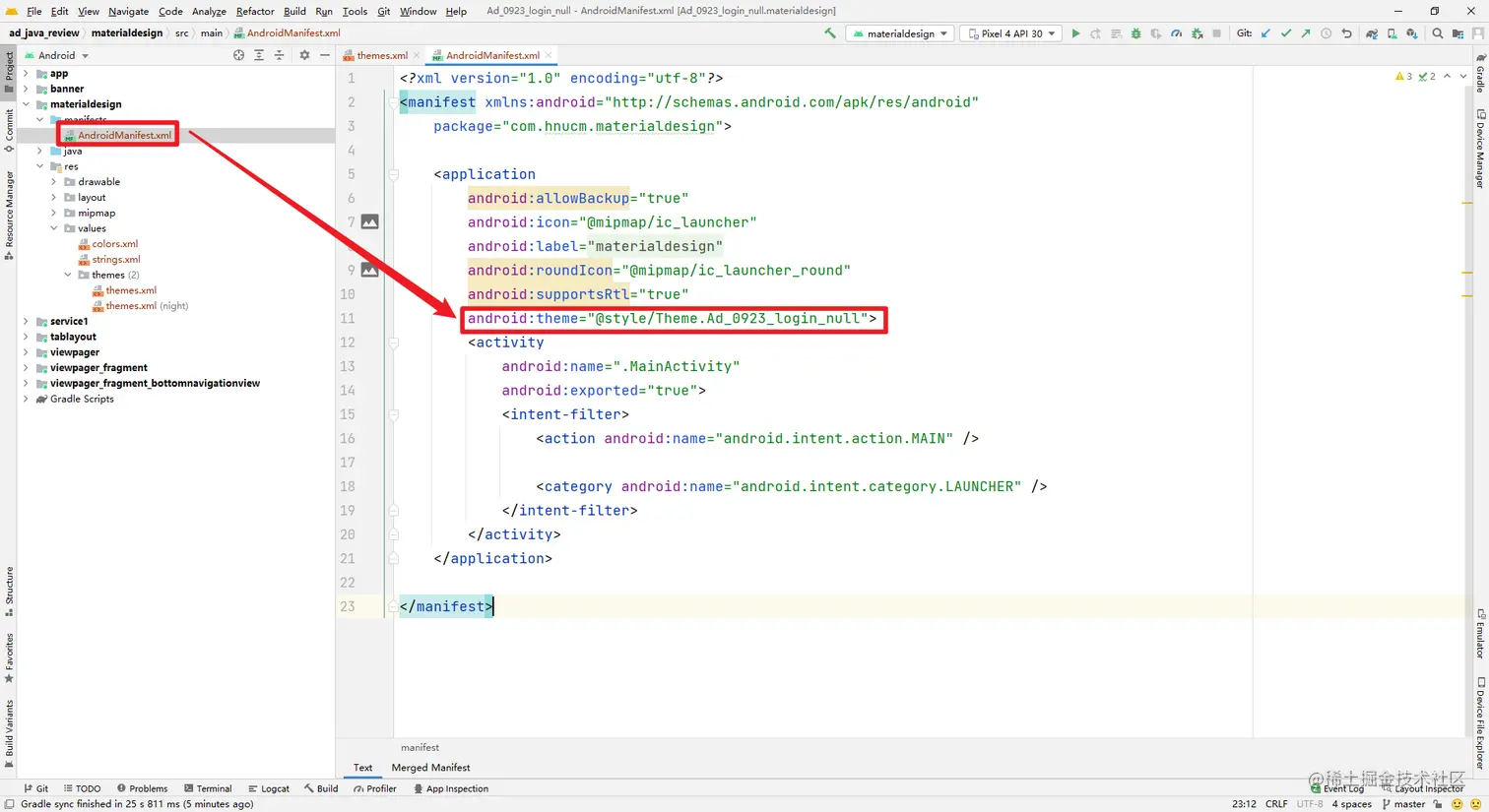Toggle the Commit tool window stripe

[x=9, y=131]
